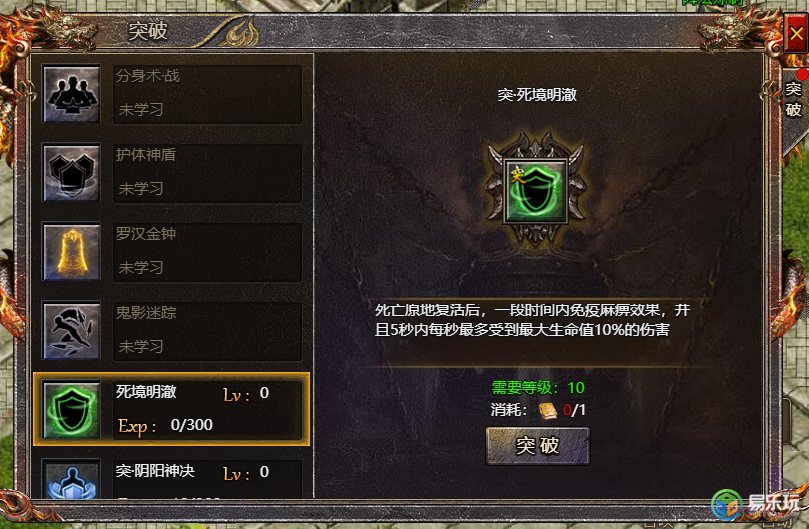Close the breakthrough window
809x529 pixels.
click(796, 34)
